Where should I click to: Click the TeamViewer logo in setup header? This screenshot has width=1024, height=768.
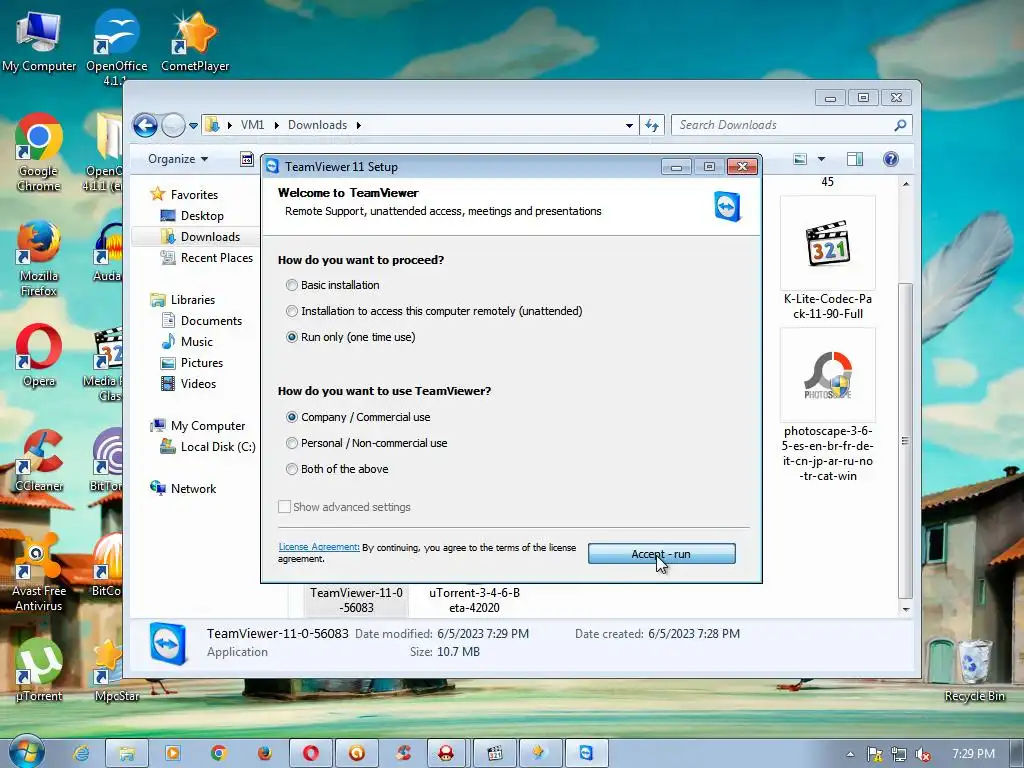pyautogui.click(x=728, y=206)
